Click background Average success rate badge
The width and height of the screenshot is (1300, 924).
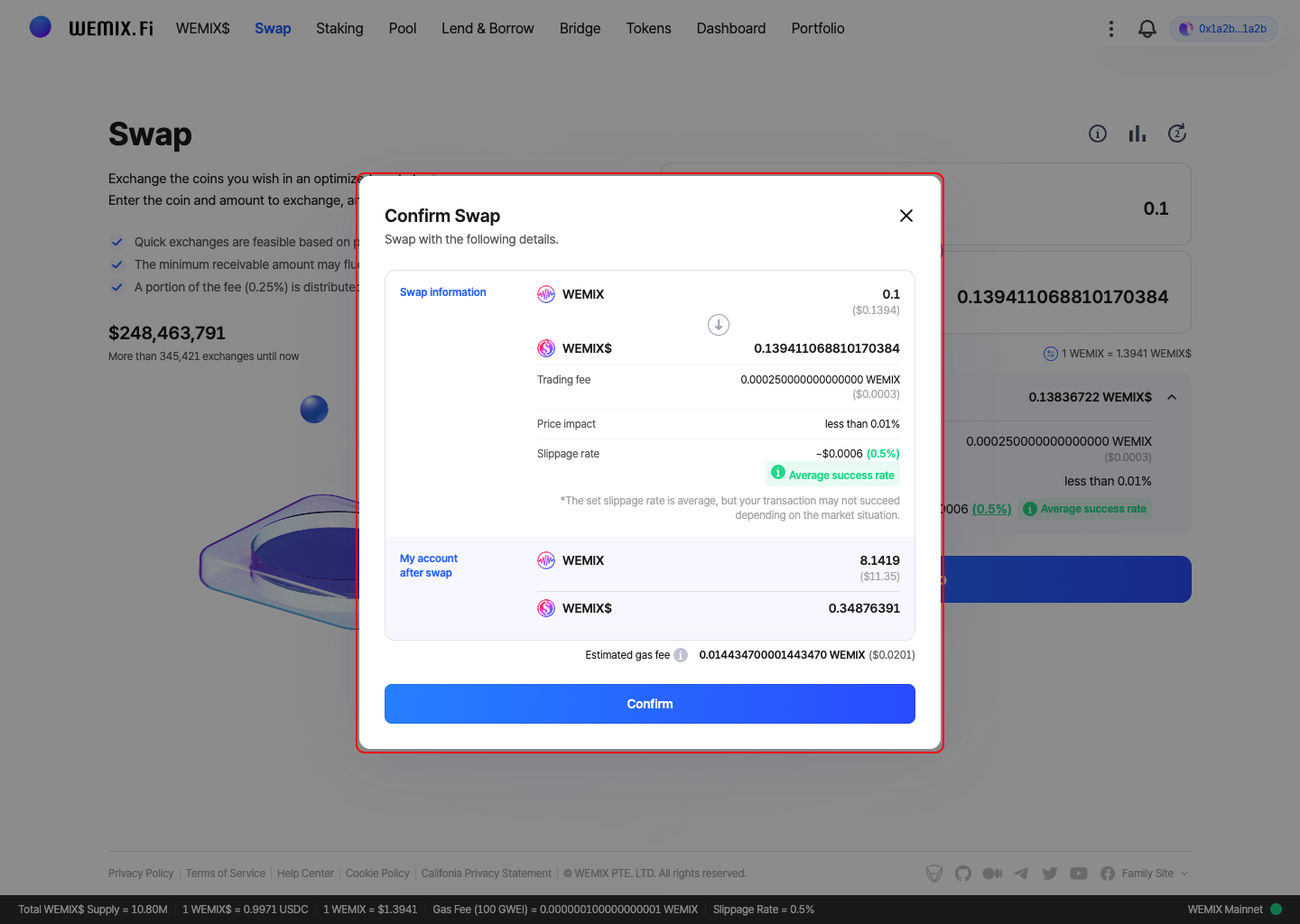[x=1084, y=509]
